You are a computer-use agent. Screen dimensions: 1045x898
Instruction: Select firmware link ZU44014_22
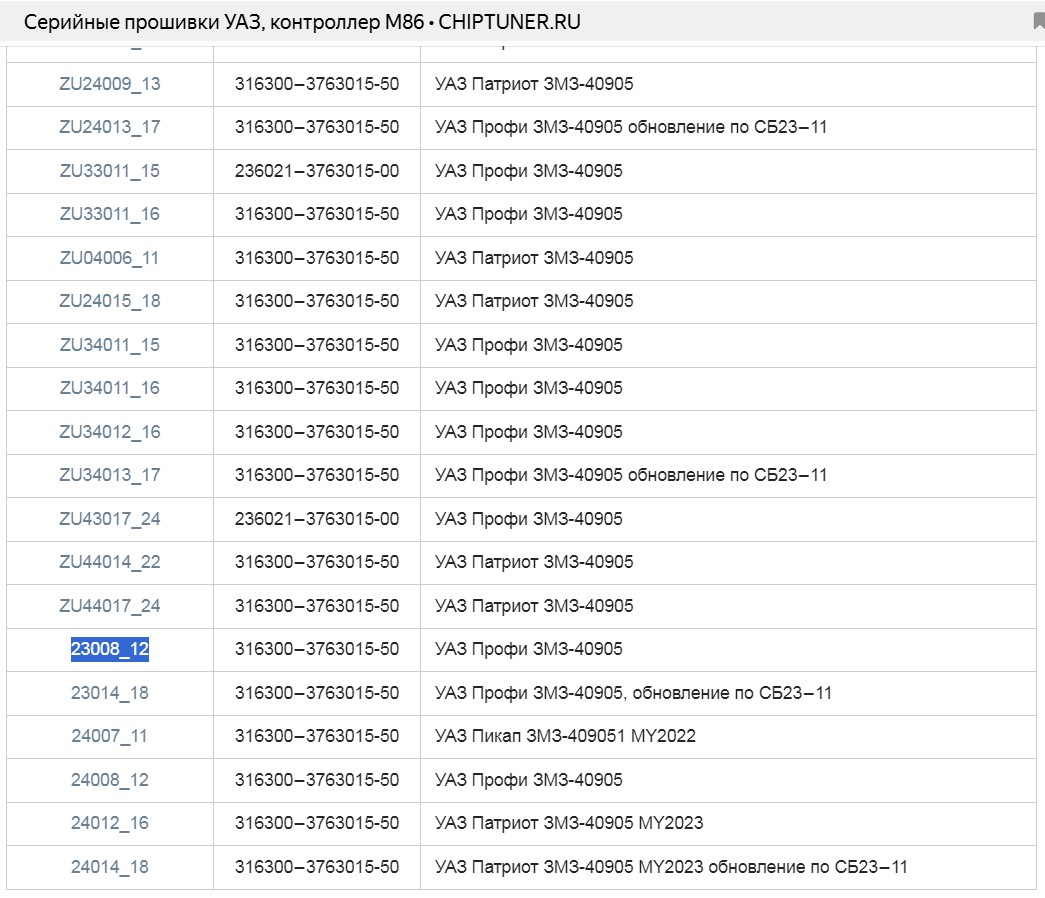[109, 562]
